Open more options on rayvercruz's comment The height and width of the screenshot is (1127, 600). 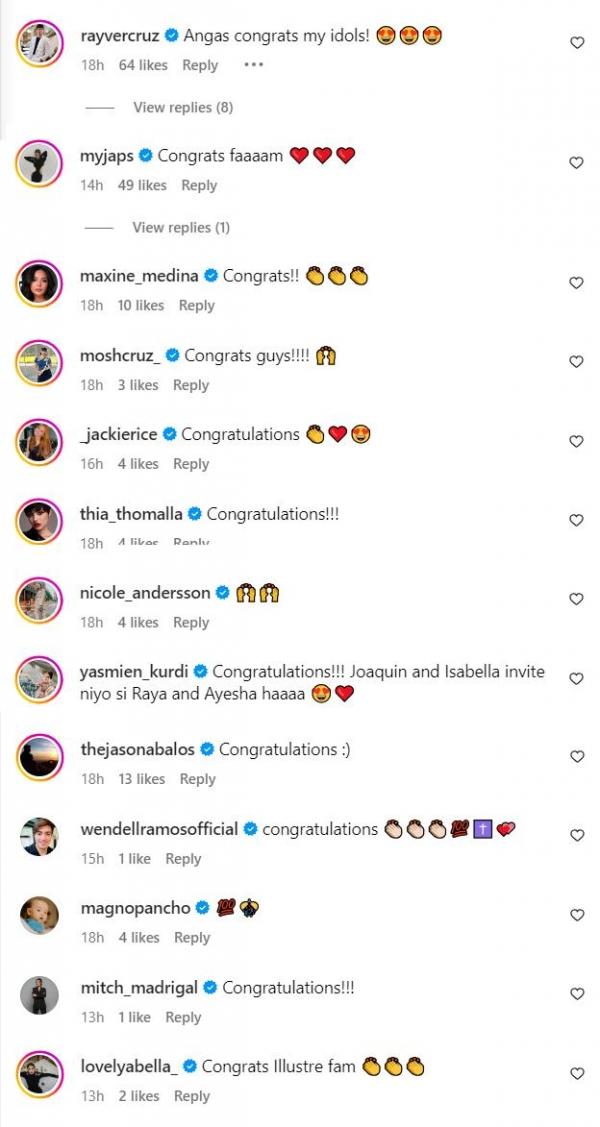pos(253,65)
